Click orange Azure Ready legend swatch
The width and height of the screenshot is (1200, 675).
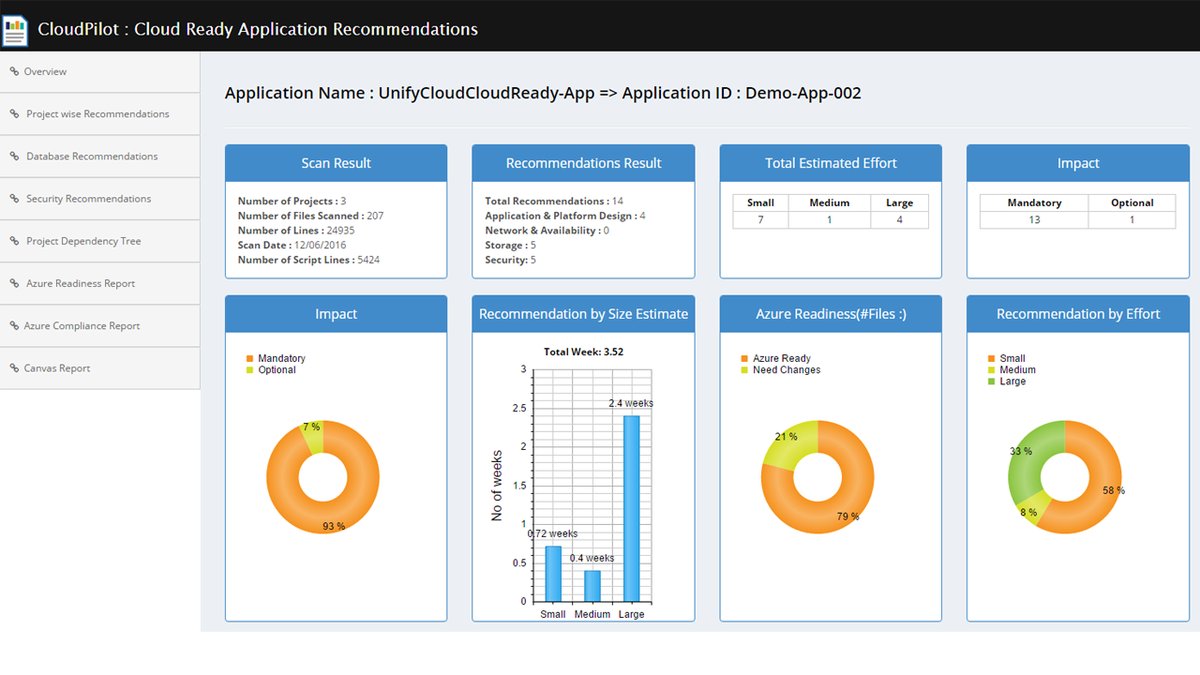click(x=745, y=358)
